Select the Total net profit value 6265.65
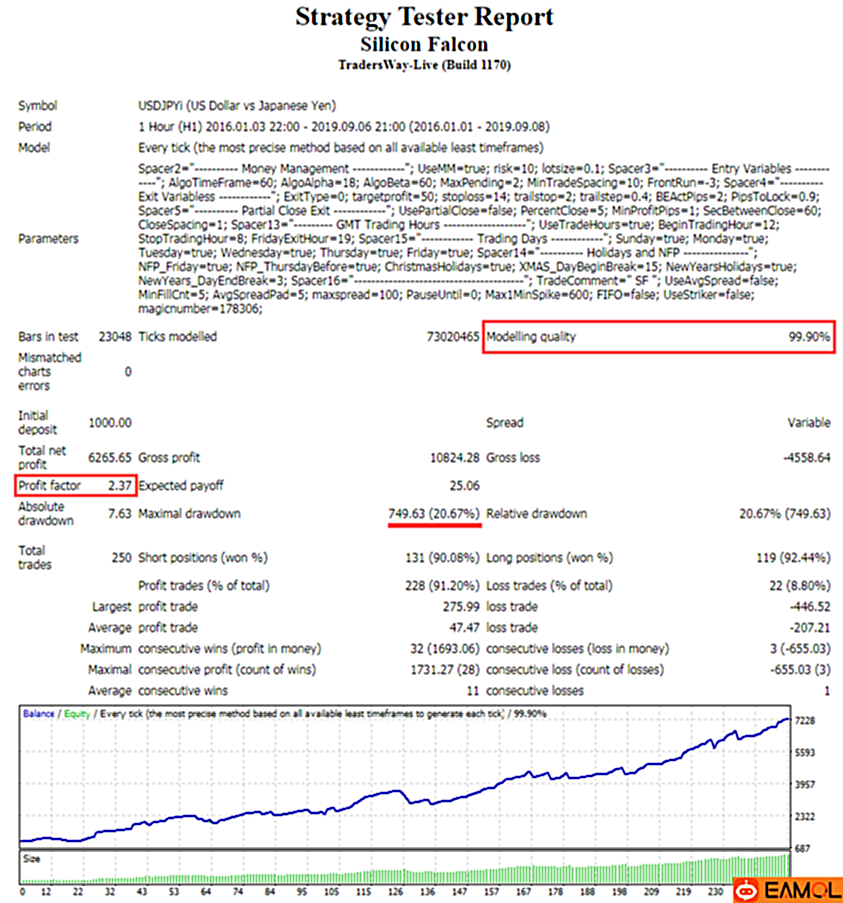The image size is (843, 903). [110, 458]
